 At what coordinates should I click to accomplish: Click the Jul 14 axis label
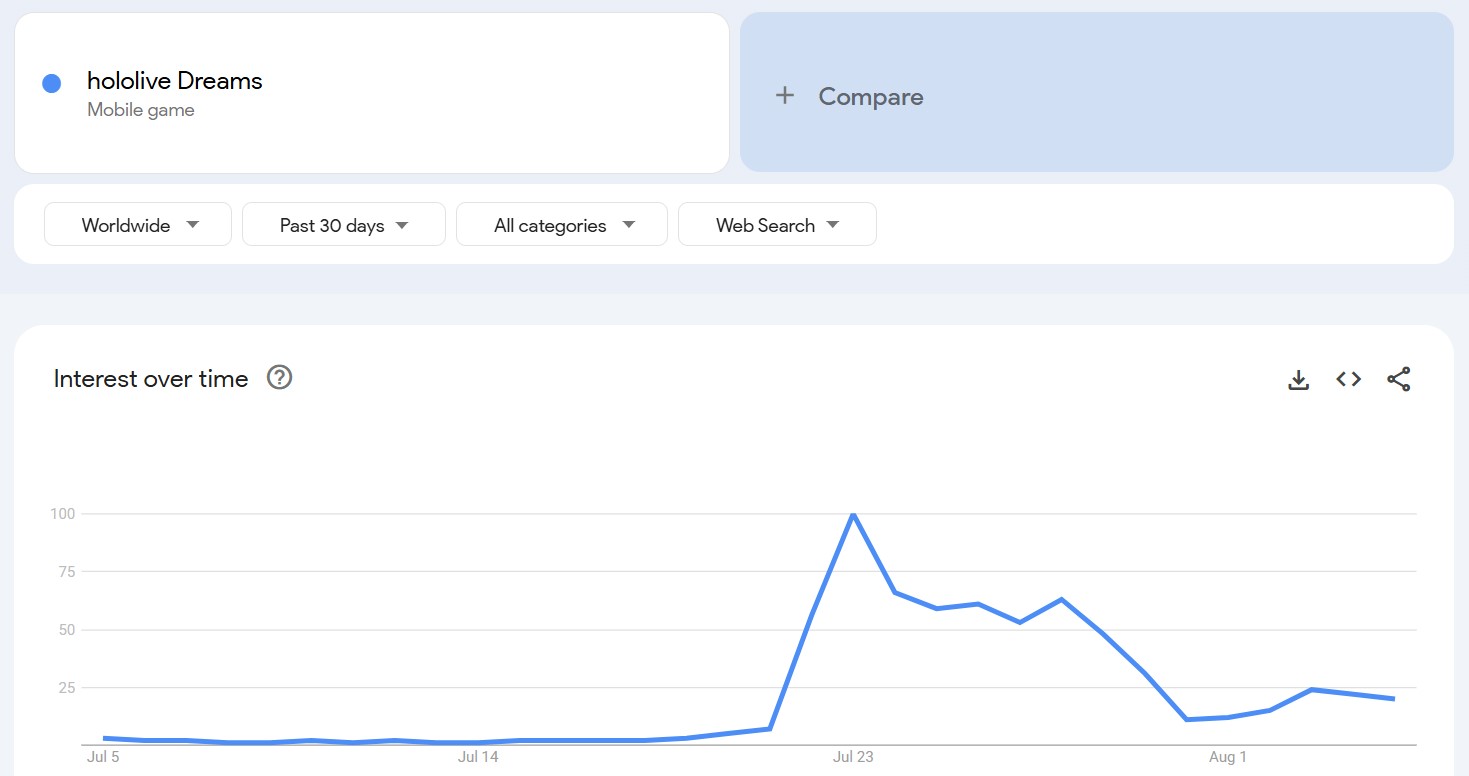(478, 757)
